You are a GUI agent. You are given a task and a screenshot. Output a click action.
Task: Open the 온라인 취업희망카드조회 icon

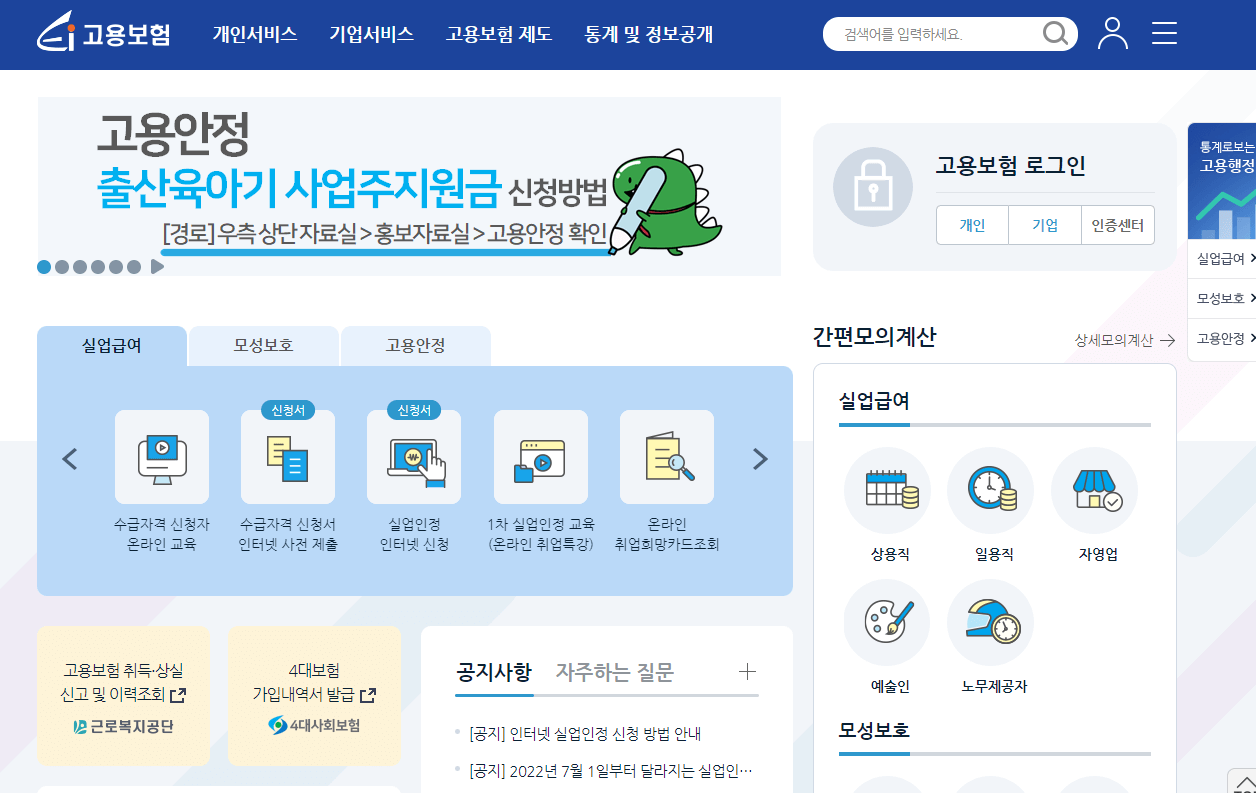[667, 457]
